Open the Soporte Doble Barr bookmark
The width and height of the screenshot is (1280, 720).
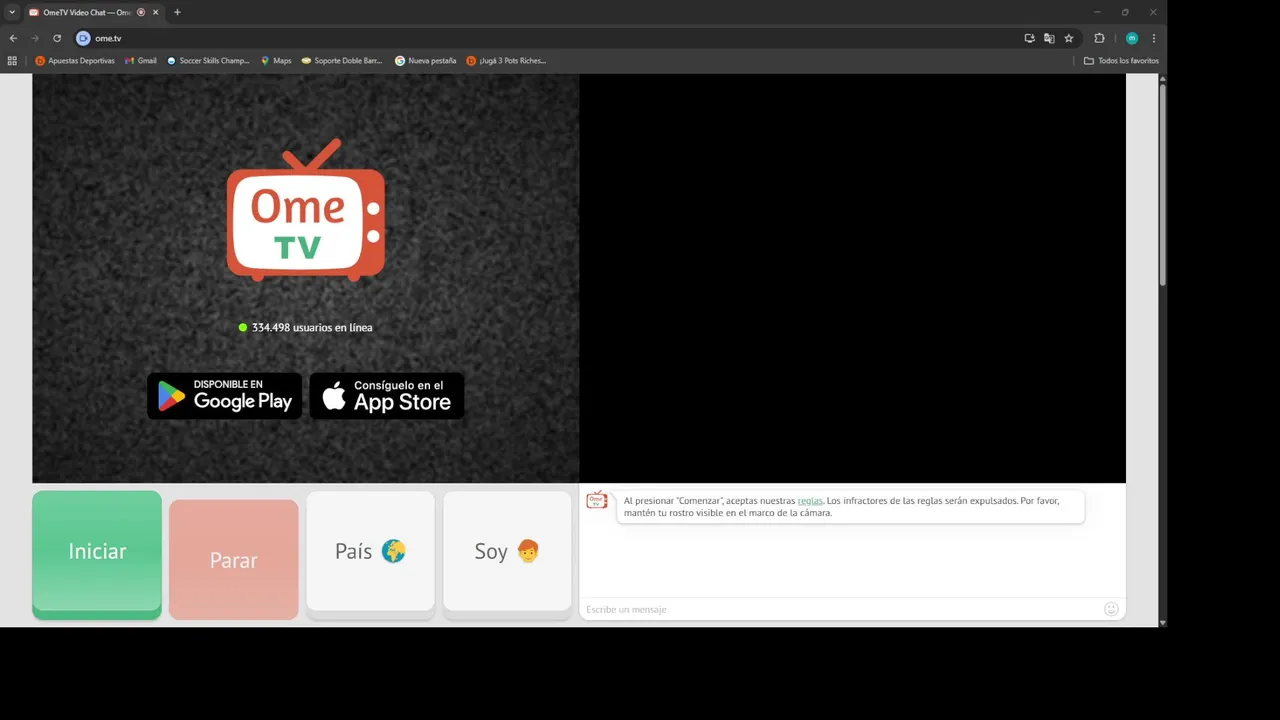(x=342, y=61)
